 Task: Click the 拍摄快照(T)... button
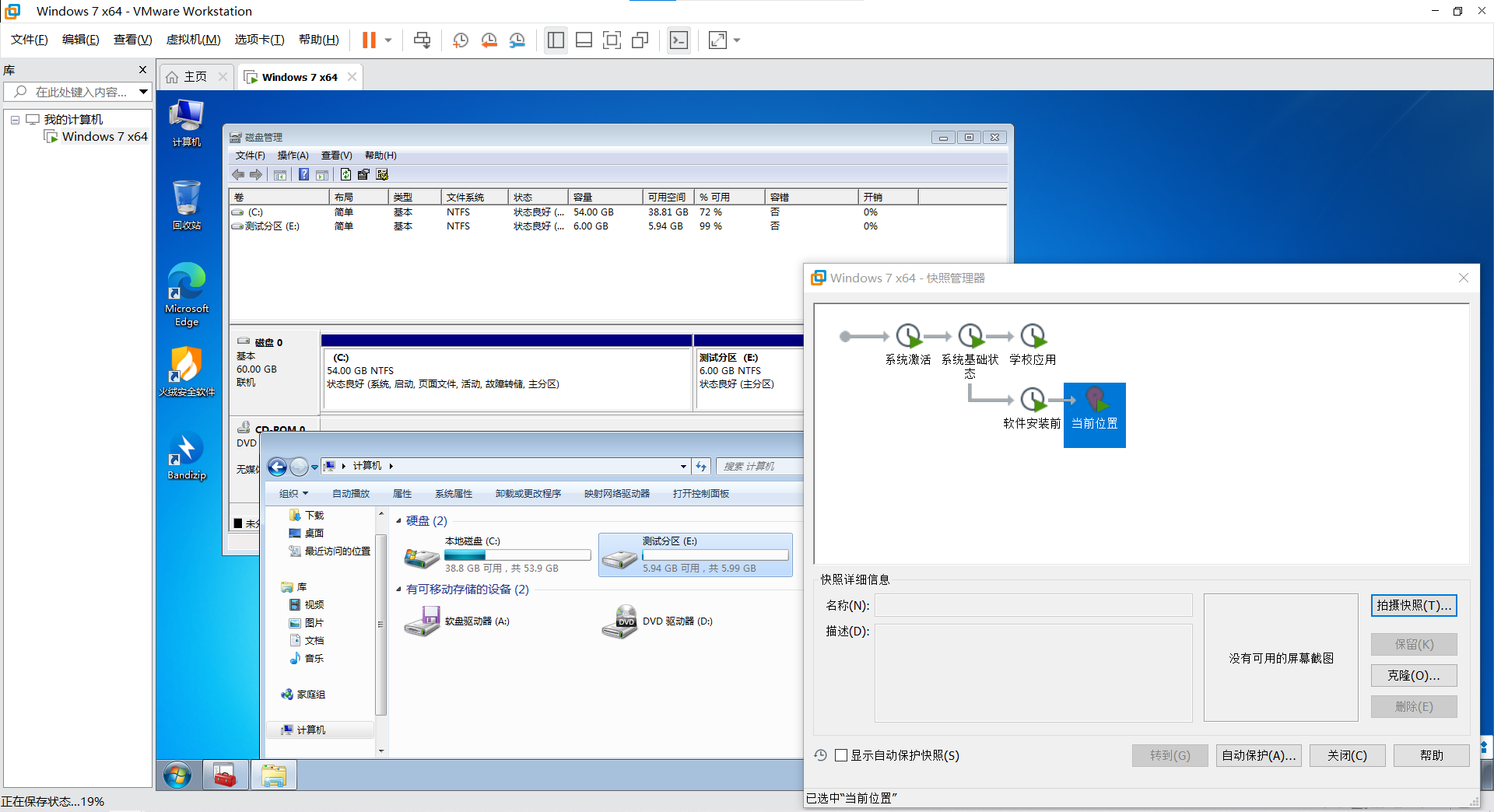pyautogui.click(x=1414, y=606)
